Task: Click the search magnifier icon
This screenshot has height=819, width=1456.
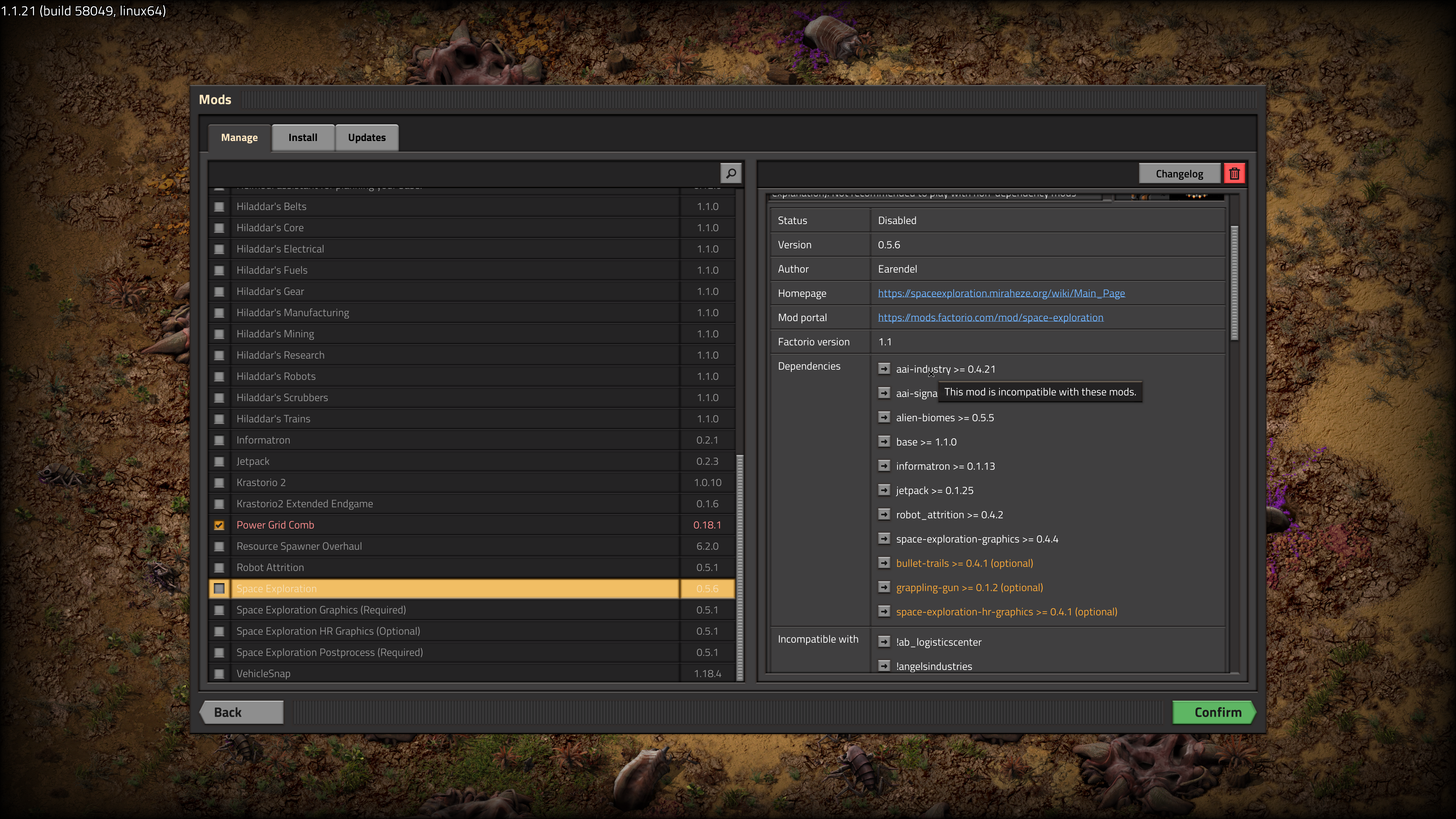Action: click(730, 174)
